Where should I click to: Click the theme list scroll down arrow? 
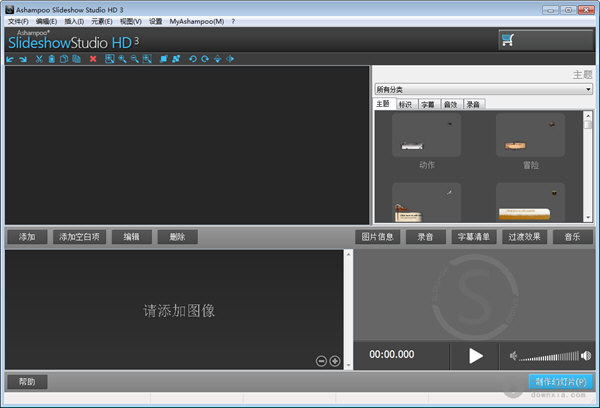[x=588, y=218]
